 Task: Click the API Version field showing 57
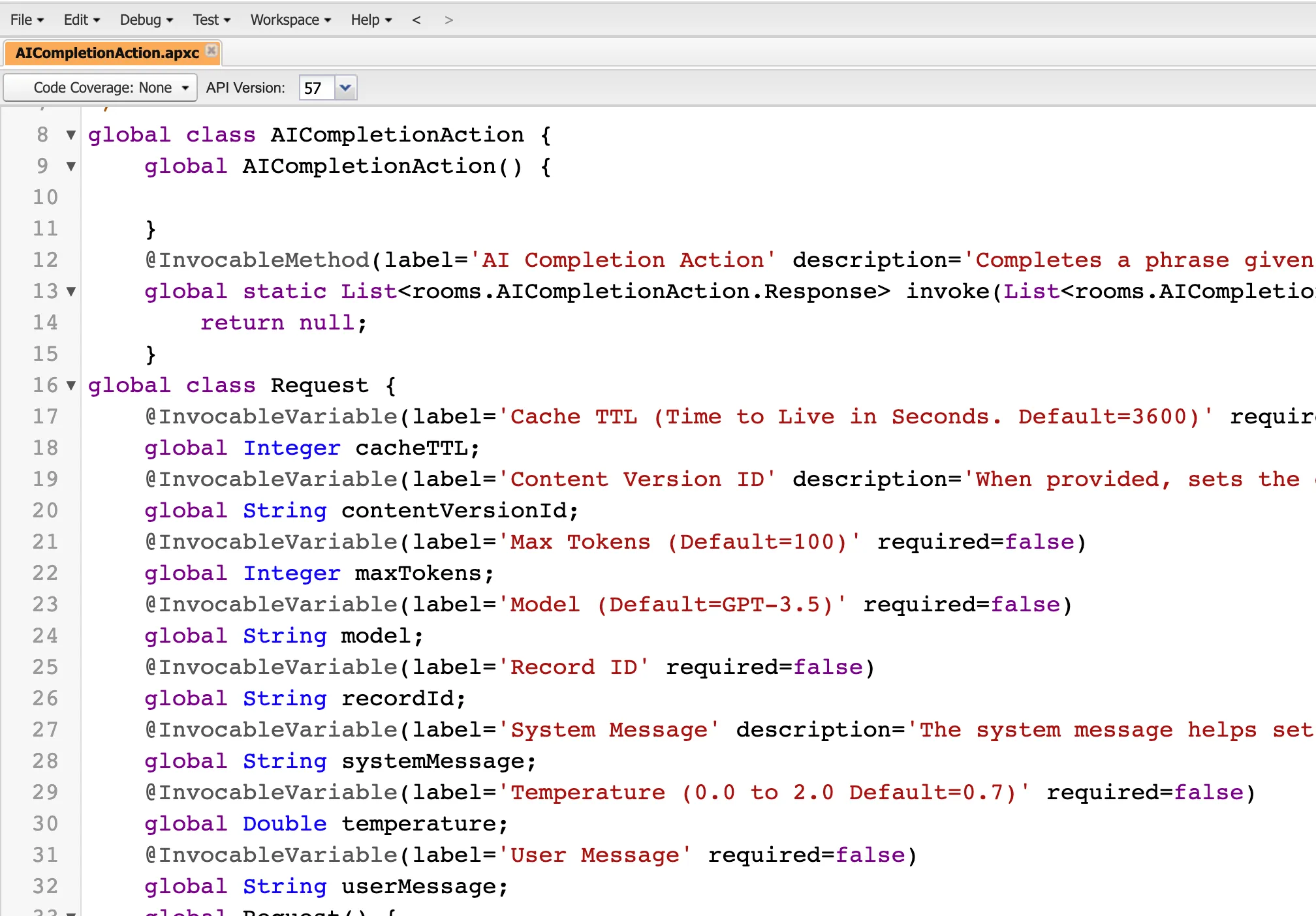(x=317, y=87)
